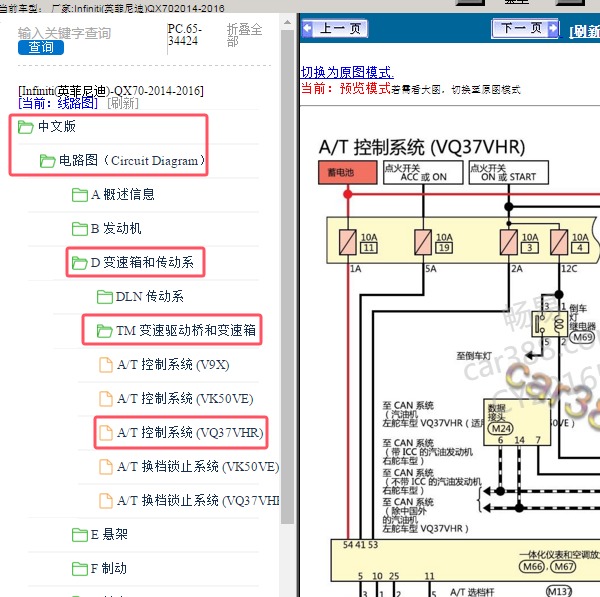The image size is (600, 597).
Task: Click the TM 变速驱动桥和变速箱 folder icon
Action: pyautogui.click(x=104, y=331)
